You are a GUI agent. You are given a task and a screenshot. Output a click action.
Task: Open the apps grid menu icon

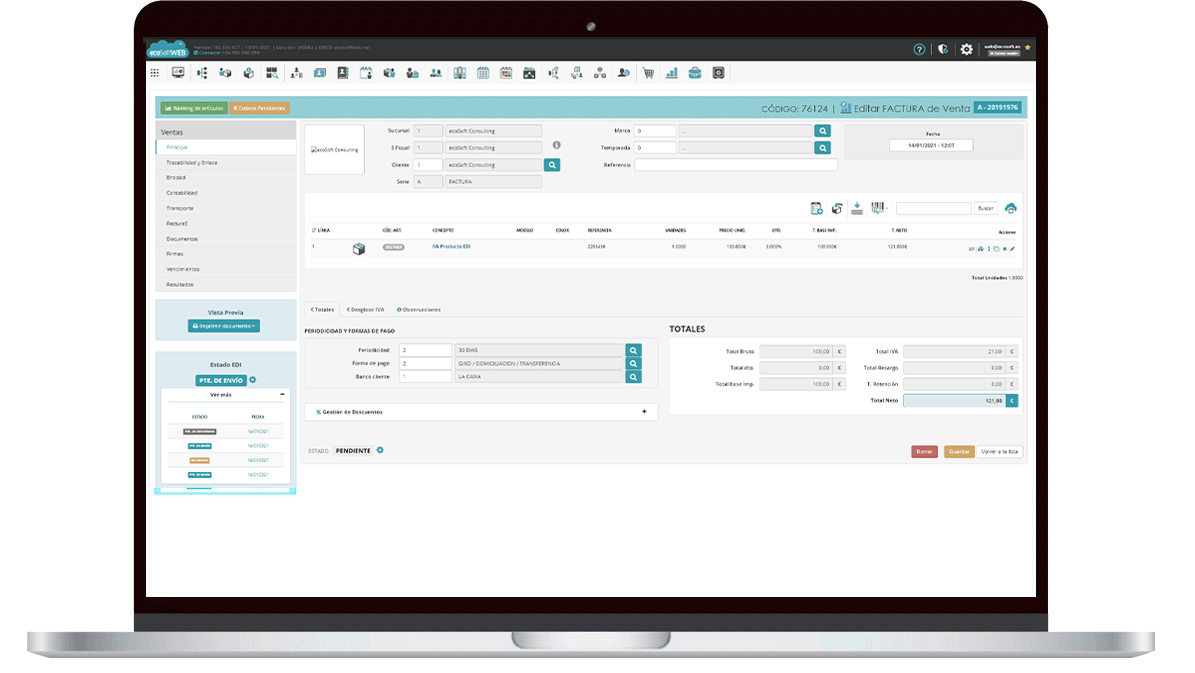(155, 73)
